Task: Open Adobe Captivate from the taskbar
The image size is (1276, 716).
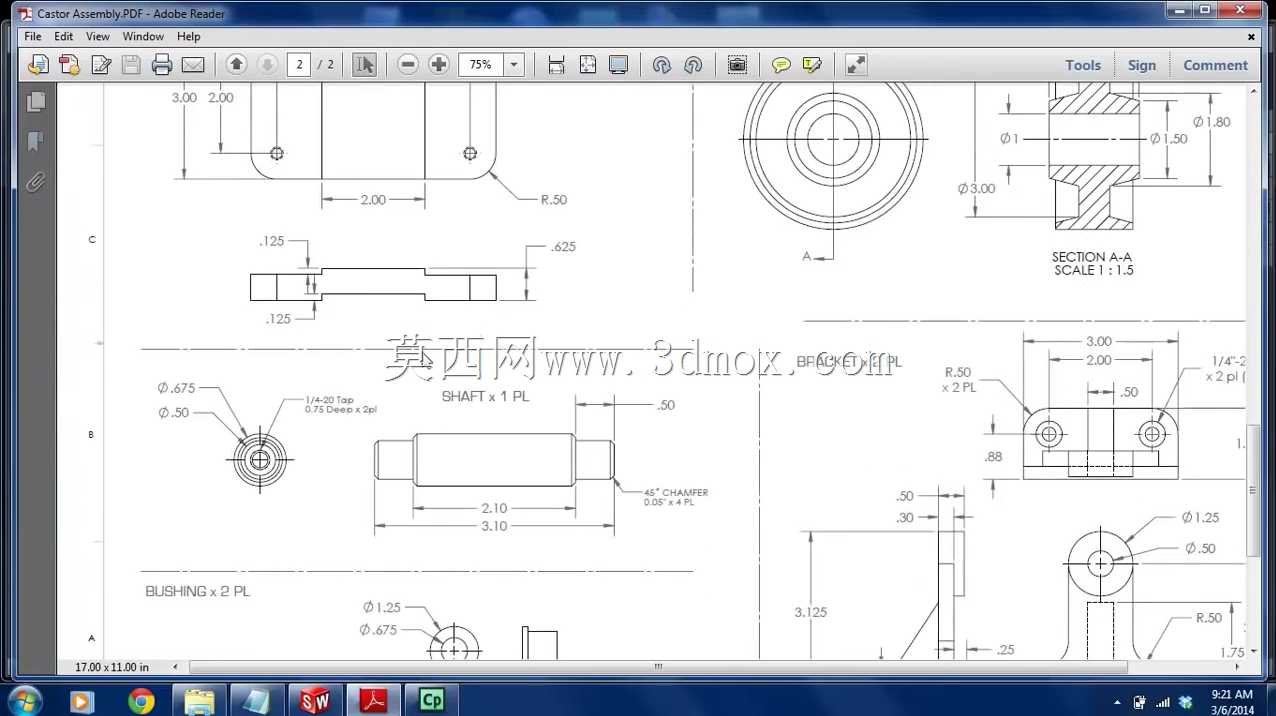Action: tap(431, 701)
